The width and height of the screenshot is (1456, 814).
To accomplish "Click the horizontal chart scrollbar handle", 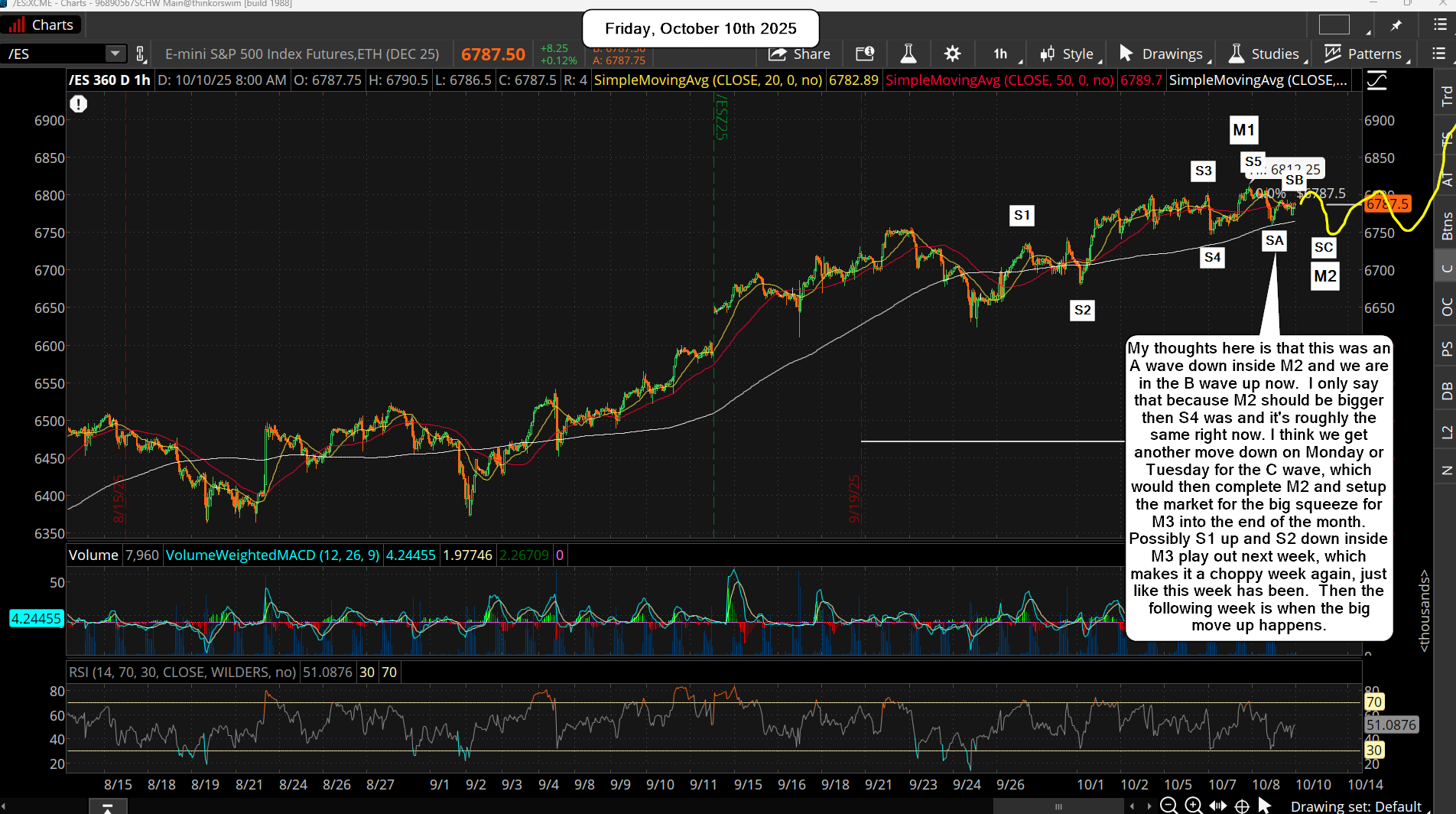I will (1058, 806).
